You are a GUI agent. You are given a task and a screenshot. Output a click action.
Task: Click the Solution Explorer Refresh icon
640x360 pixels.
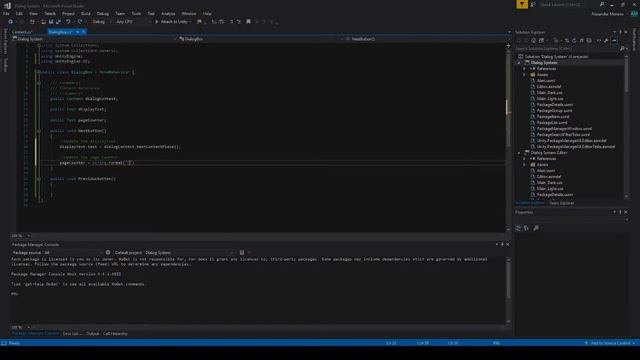tap(574, 40)
